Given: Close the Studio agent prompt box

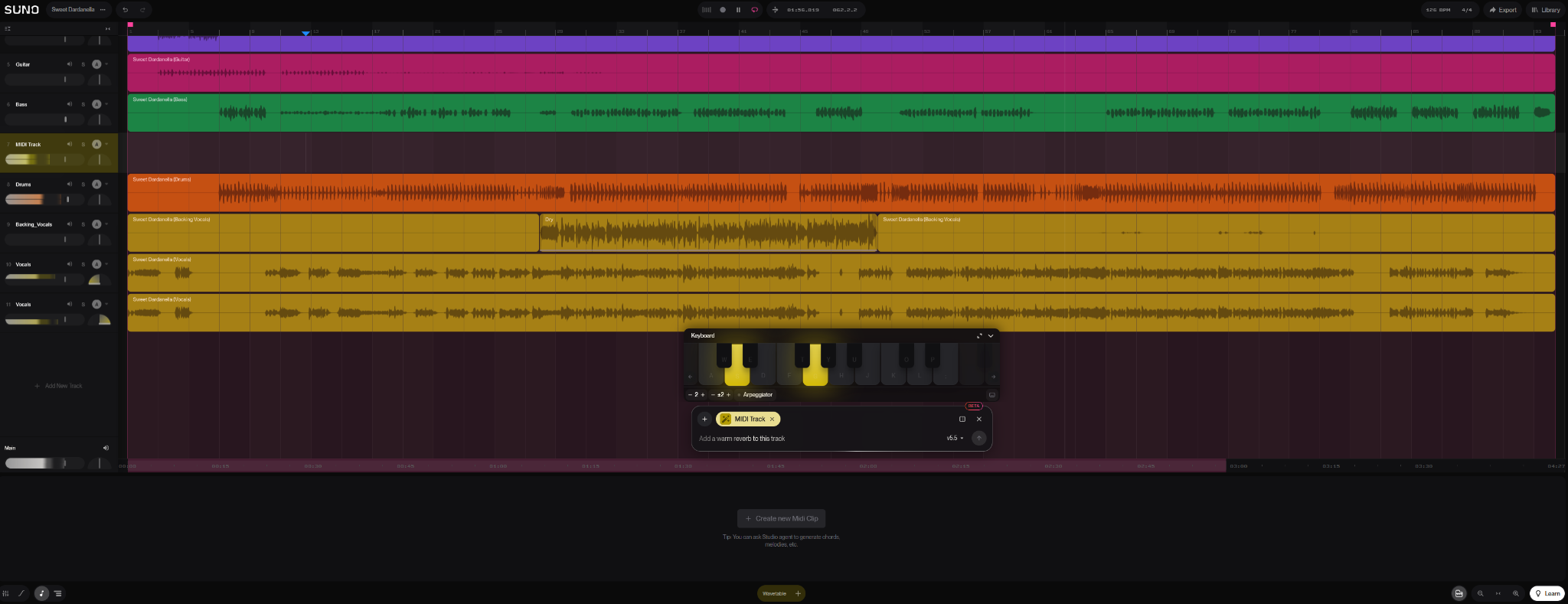Looking at the screenshot, I should [979, 419].
